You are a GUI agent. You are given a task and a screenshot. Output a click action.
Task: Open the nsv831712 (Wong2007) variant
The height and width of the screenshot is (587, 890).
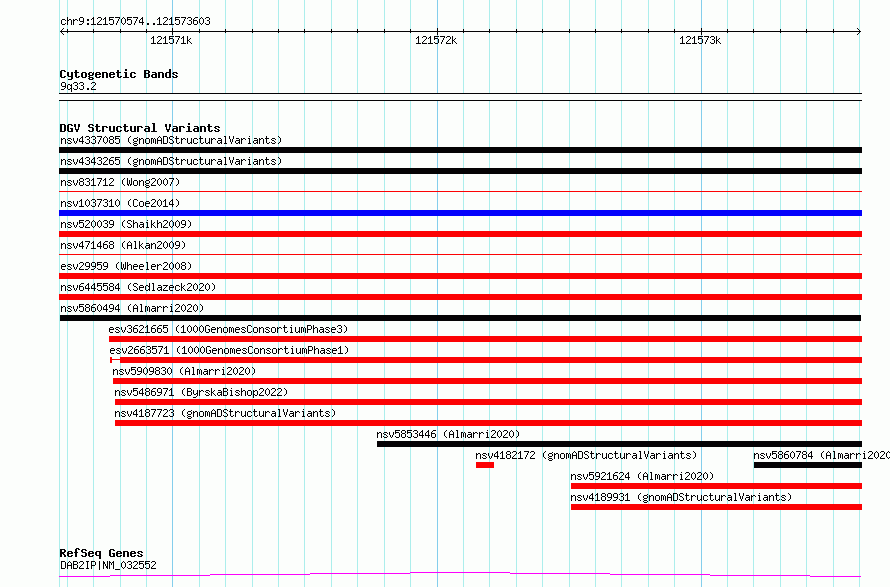click(120, 182)
